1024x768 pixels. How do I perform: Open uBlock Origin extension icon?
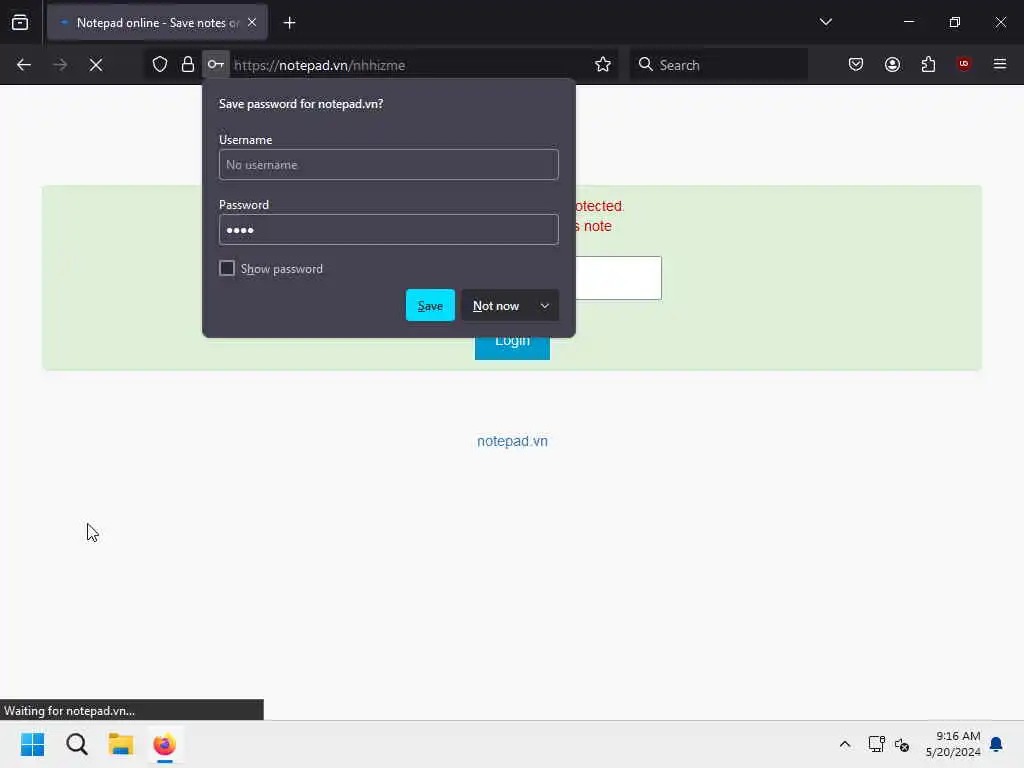coord(963,64)
